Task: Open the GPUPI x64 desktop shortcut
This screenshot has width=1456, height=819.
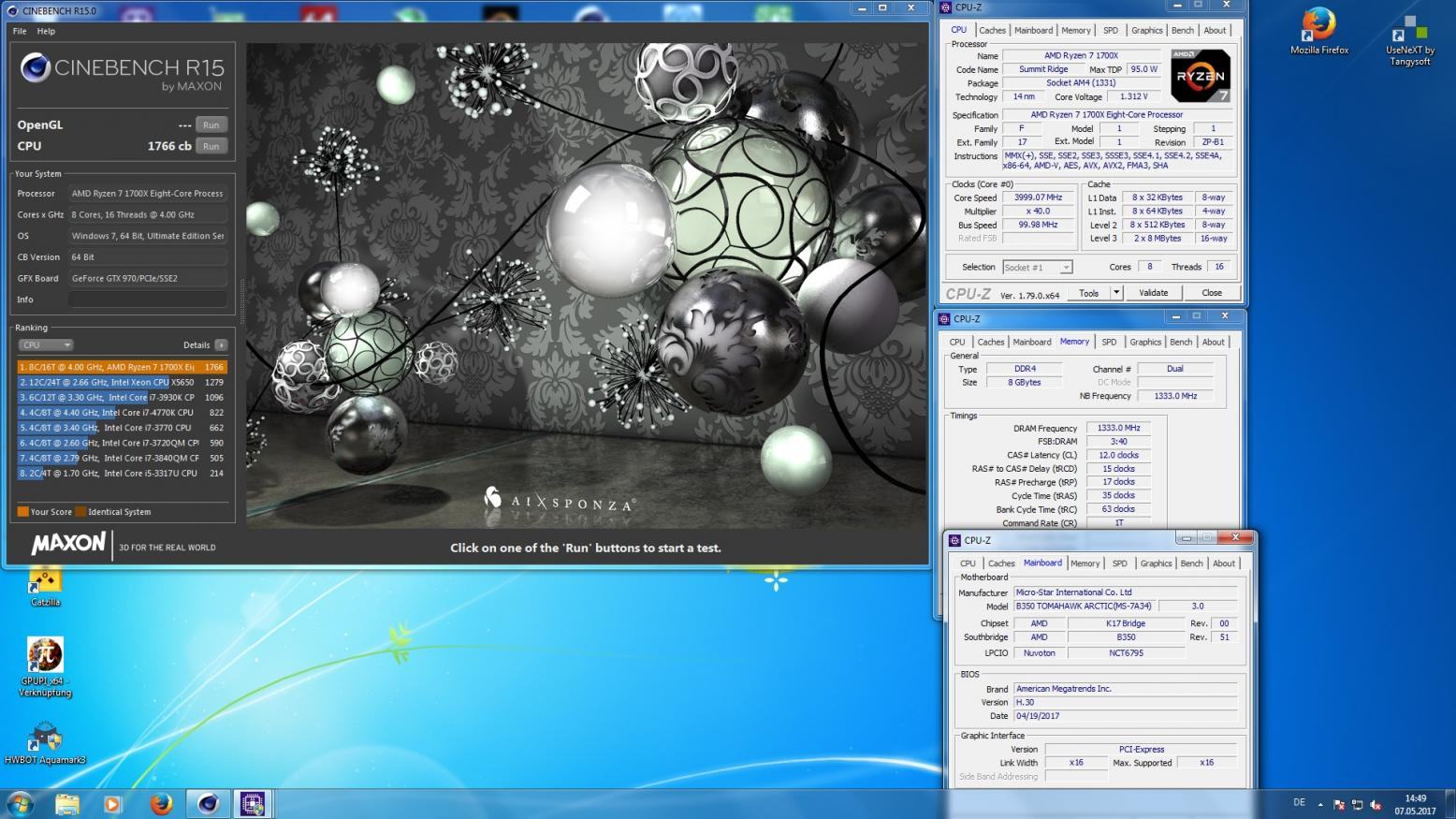Action: 45,657
